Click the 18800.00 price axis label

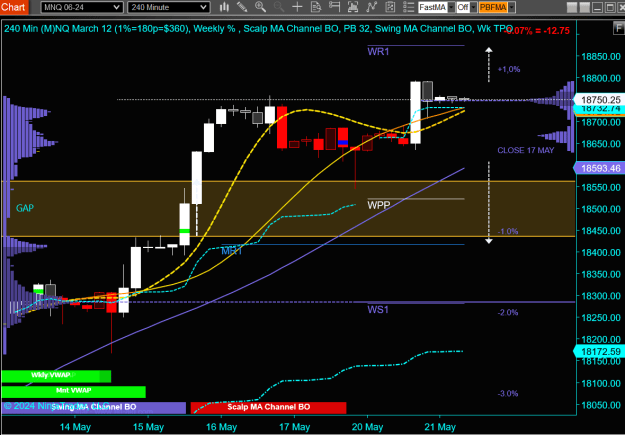601,78
